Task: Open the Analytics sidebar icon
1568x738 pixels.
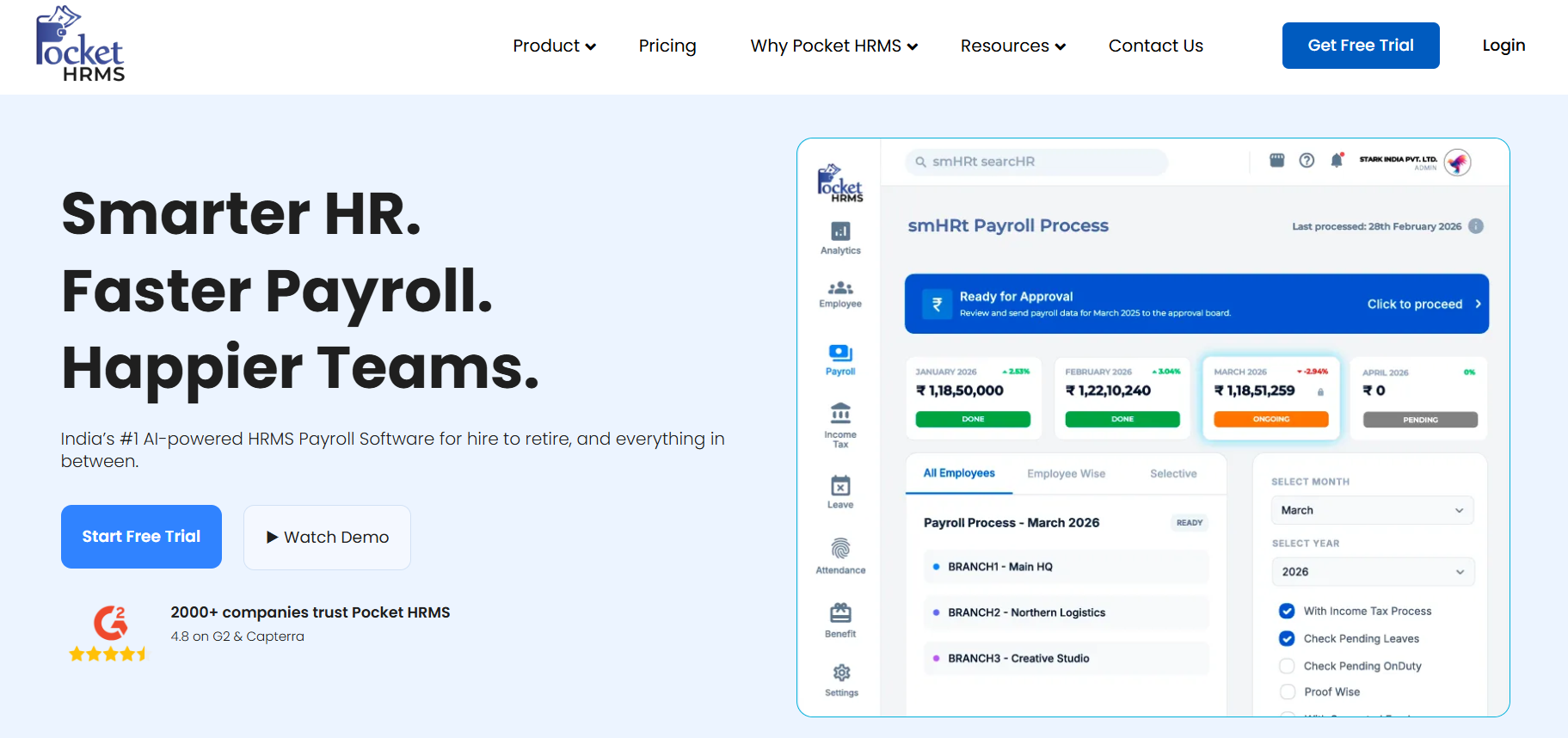Action: coord(840,231)
